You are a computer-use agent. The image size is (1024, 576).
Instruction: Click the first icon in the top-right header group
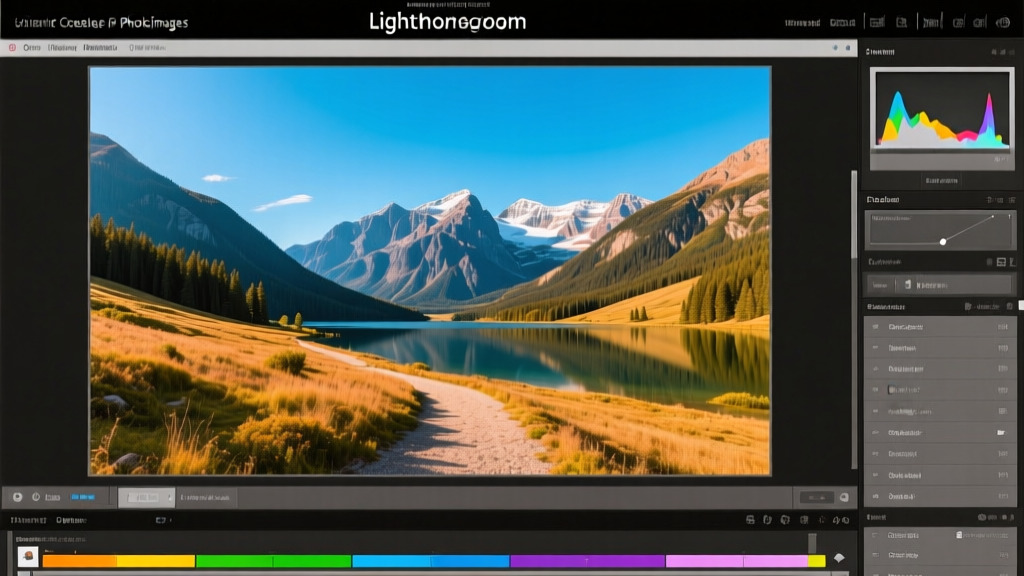(x=877, y=23)
